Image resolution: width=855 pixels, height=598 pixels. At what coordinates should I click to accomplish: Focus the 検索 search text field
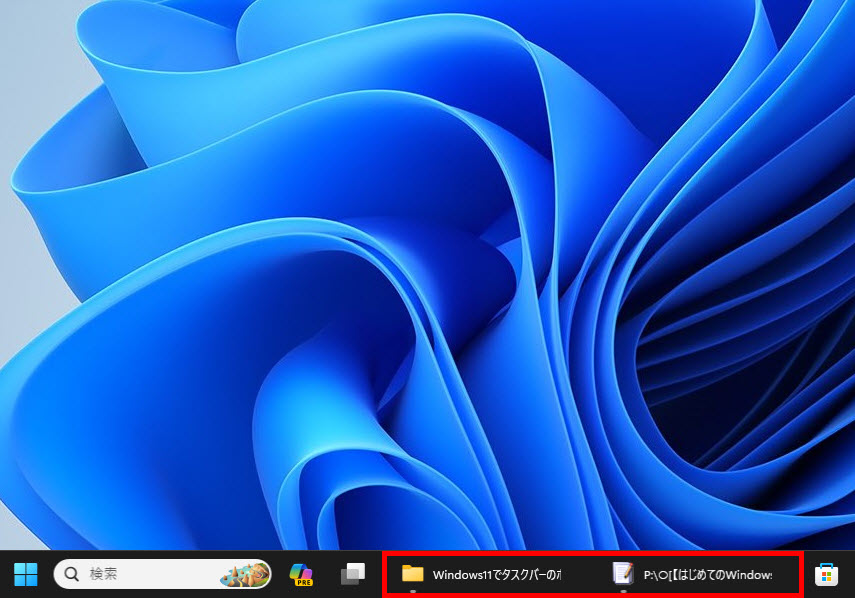pos(140,574)
